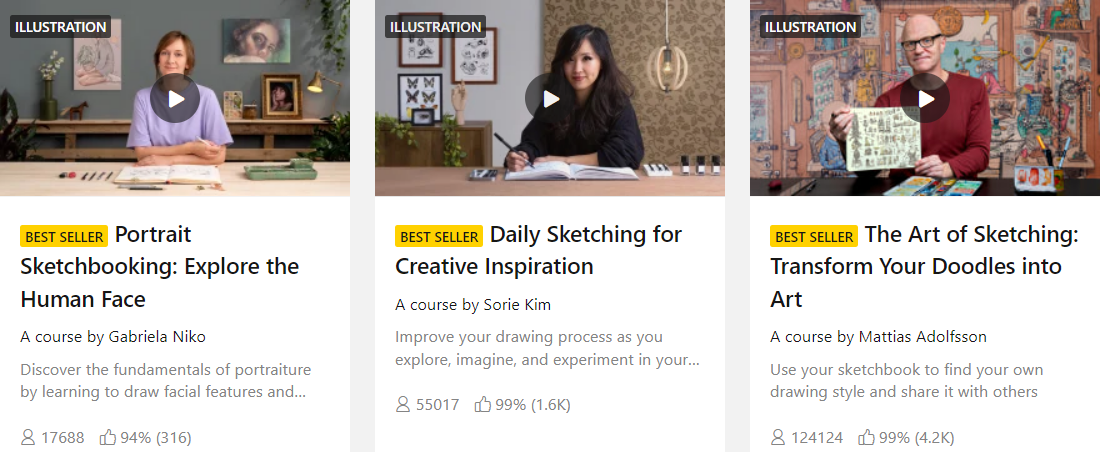1100x452 pixels.
Task: Click the thumbs-up icon beside 99% (1.6K)
Action: pyautogui.click(x=483, y=405)
